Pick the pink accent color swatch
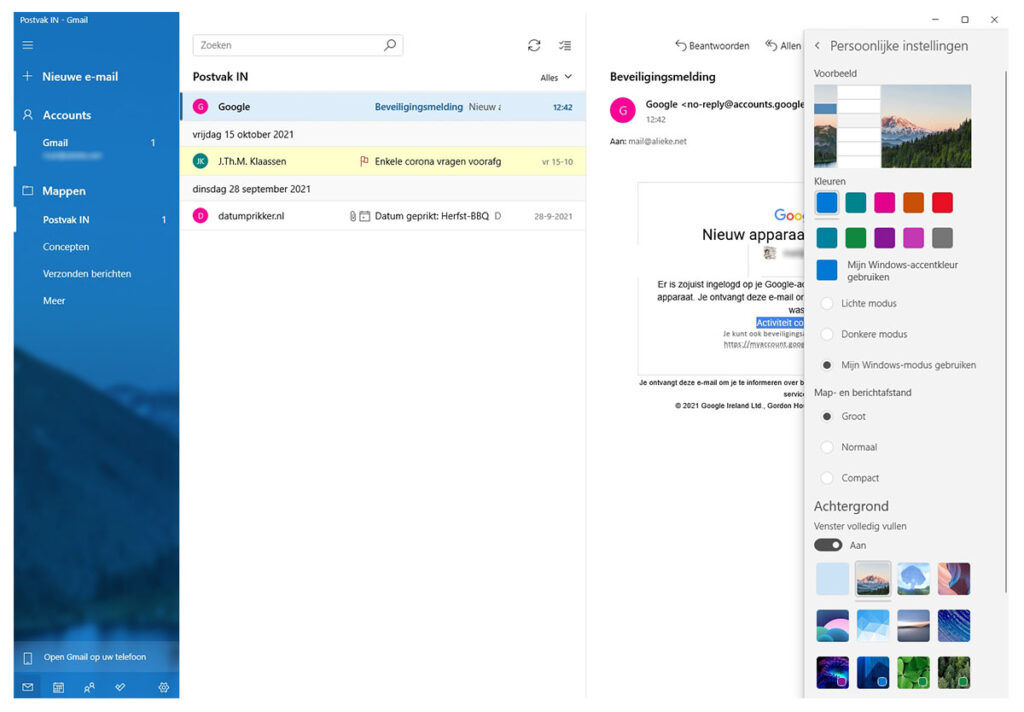The image size is (1024, 712). [884, 203]
